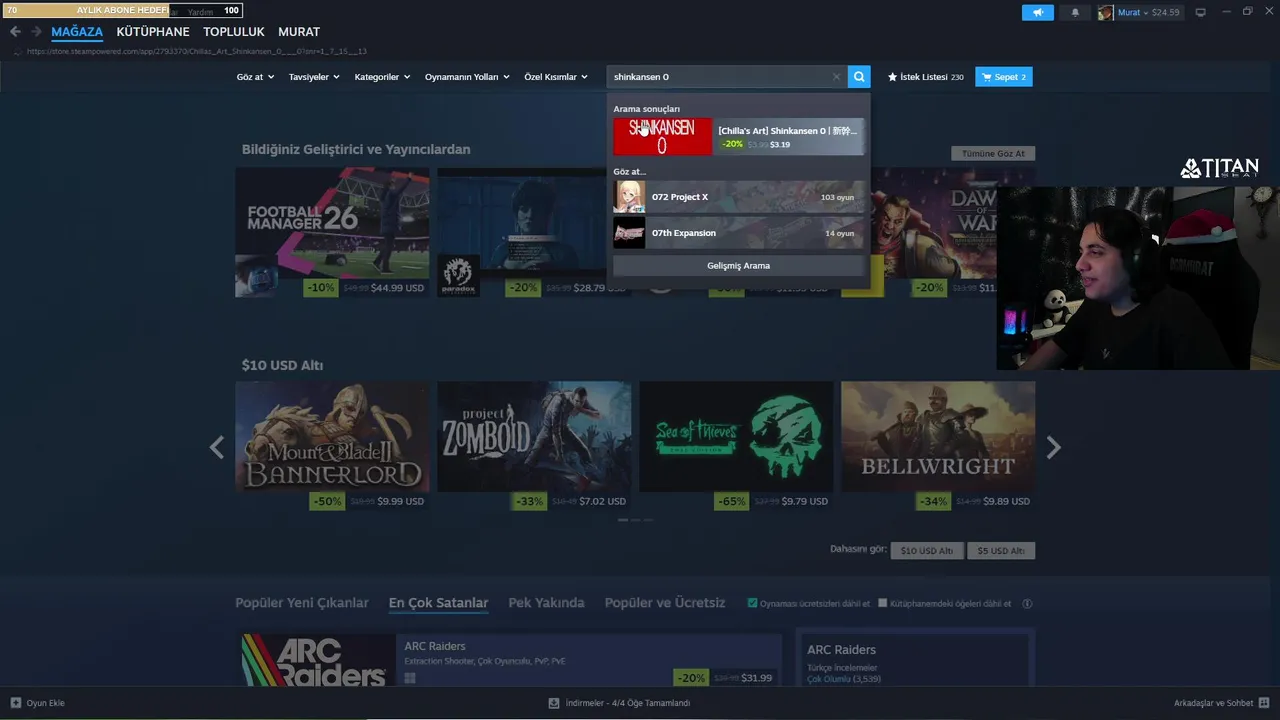1280x720 pixels.
Task: Click the Tümüne Göz At button
Action: tap(993, 154)
